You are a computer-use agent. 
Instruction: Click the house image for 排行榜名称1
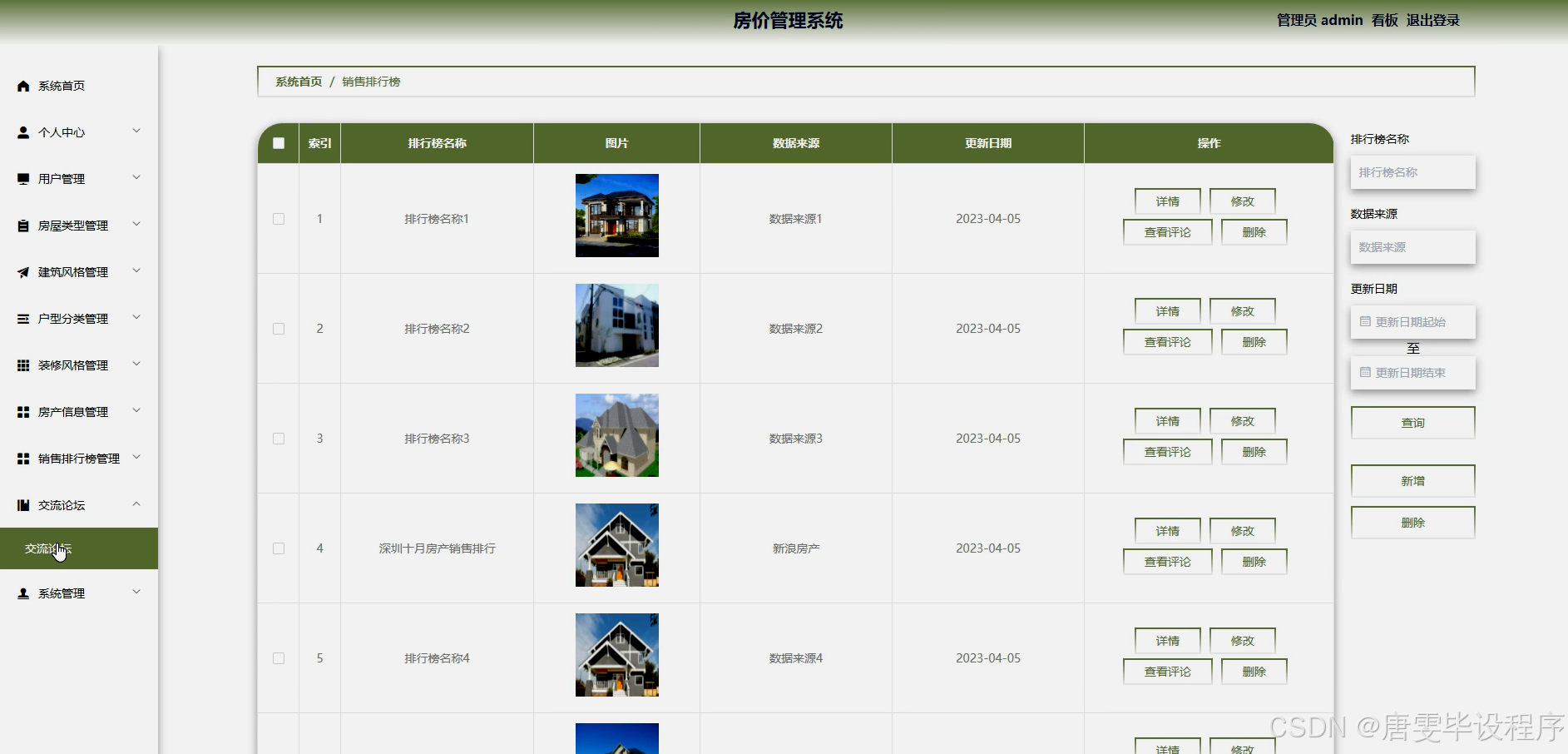coord(617,216)
